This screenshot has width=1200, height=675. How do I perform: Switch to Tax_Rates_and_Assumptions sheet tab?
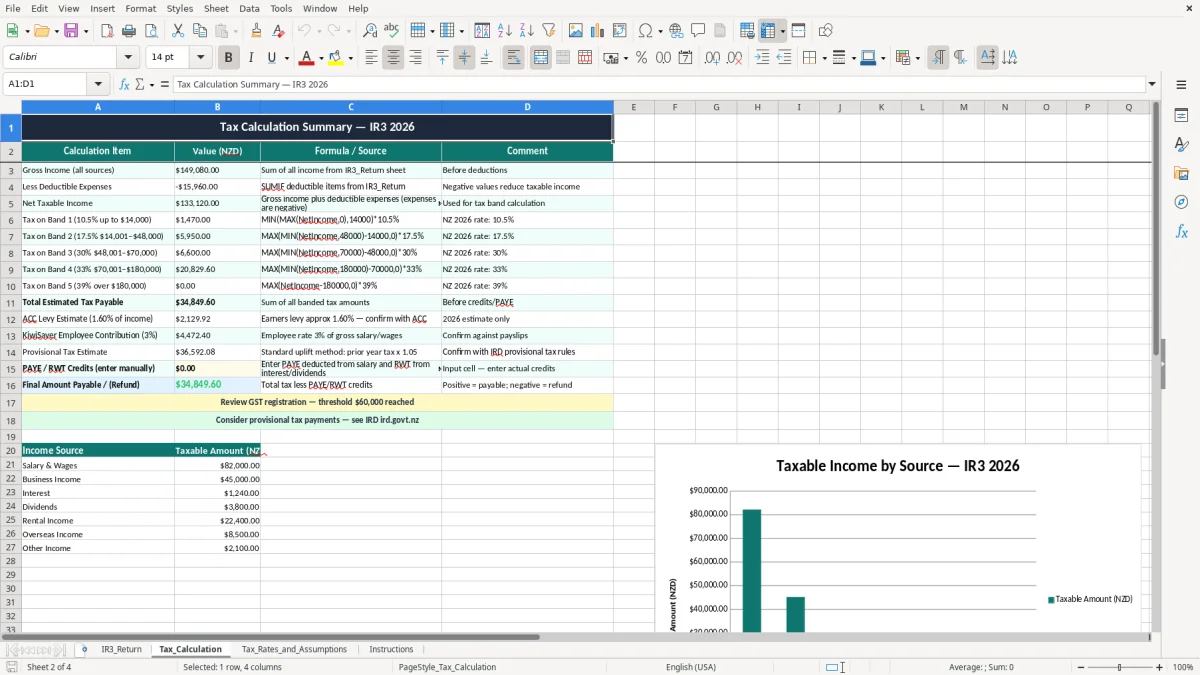[294, 649]
